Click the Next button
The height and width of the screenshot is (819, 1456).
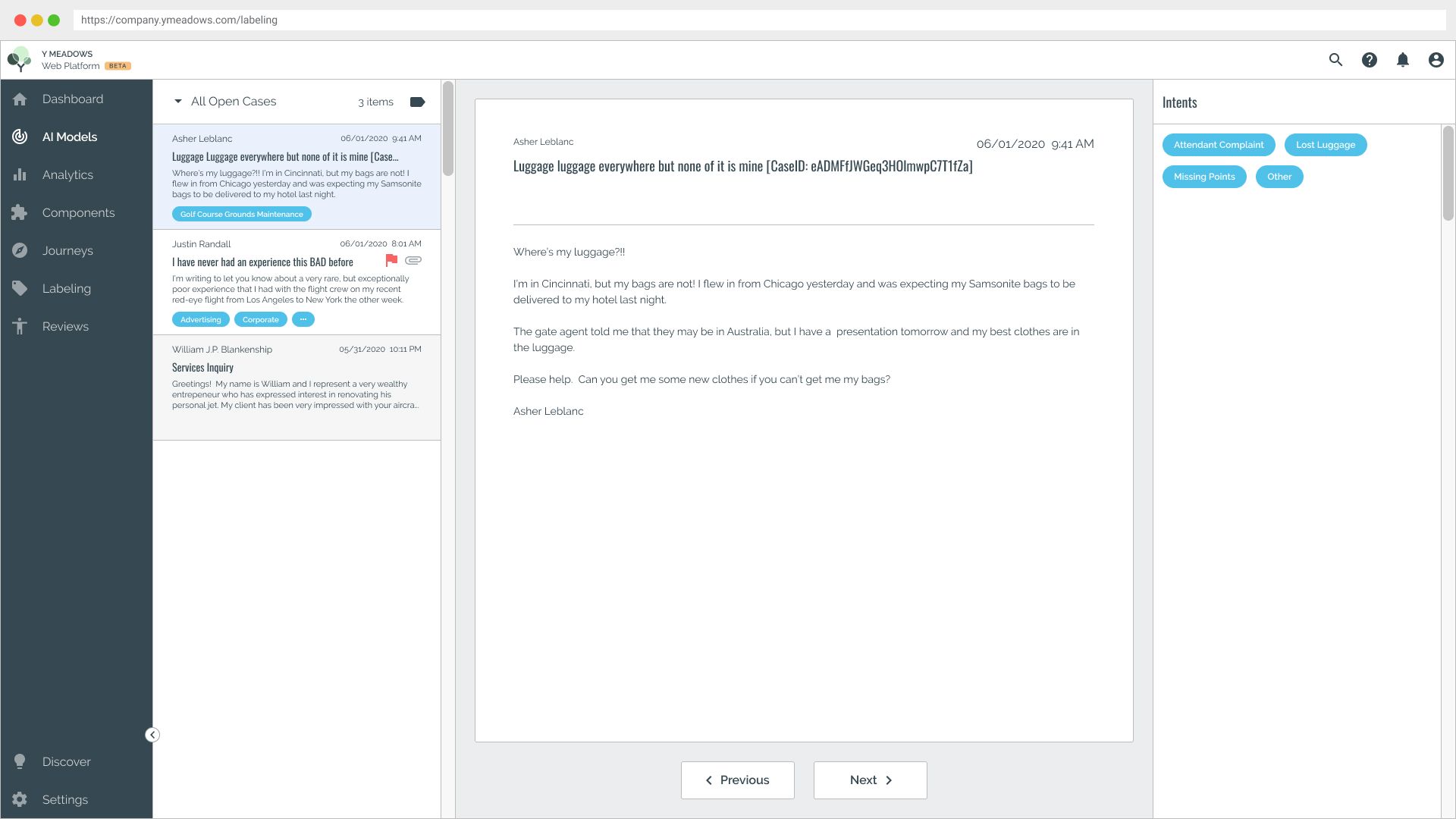coord(870,780)
